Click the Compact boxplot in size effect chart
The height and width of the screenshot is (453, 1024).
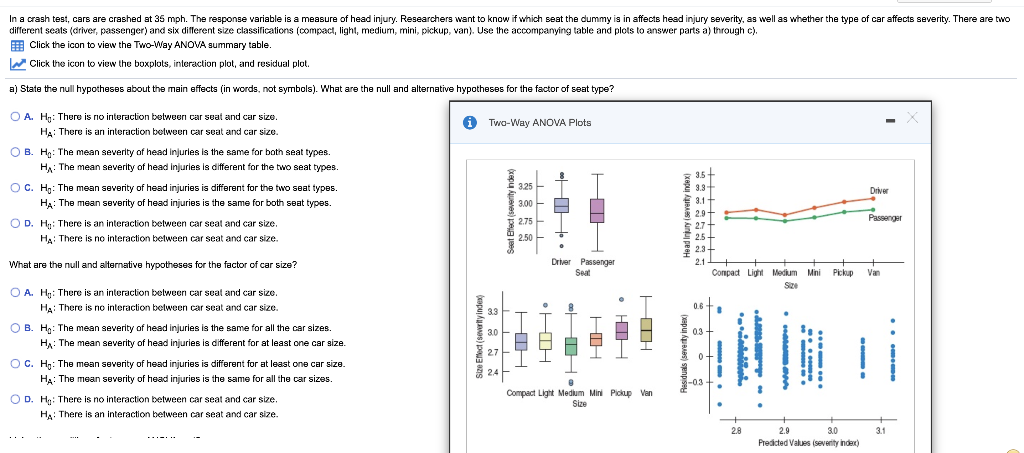[x=521, y=342]
